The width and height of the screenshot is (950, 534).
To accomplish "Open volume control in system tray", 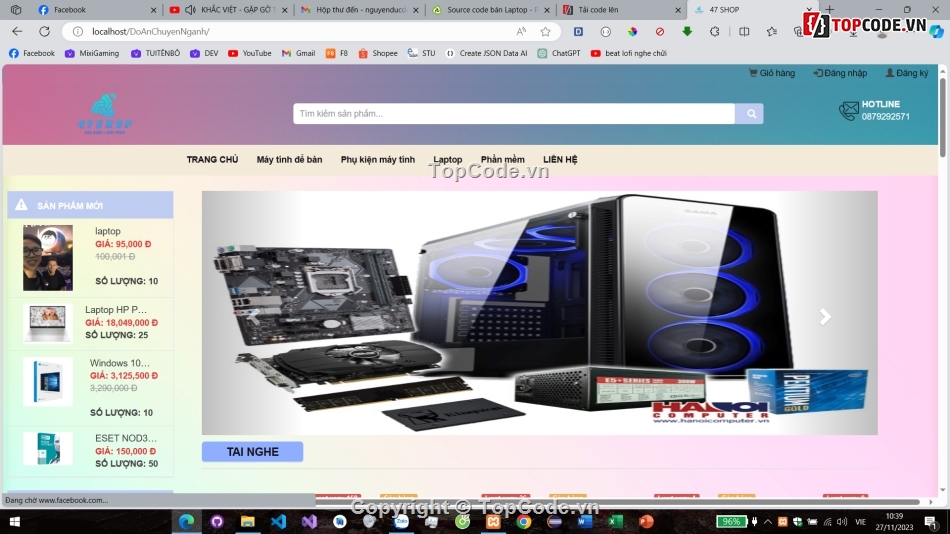I will (842, 522).
